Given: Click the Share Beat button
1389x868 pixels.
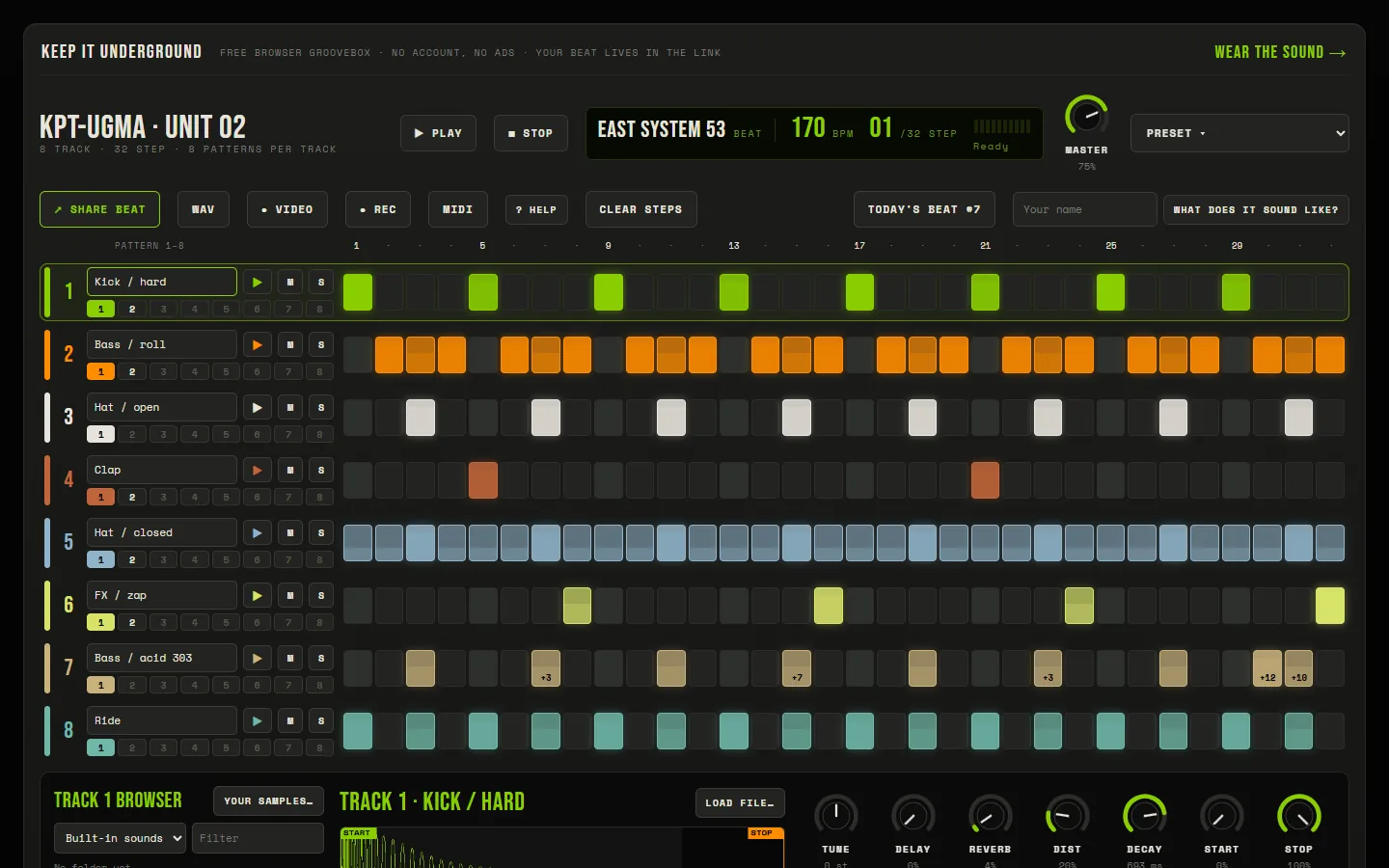Looking at the screenshot, I should (x=99, y=209).
